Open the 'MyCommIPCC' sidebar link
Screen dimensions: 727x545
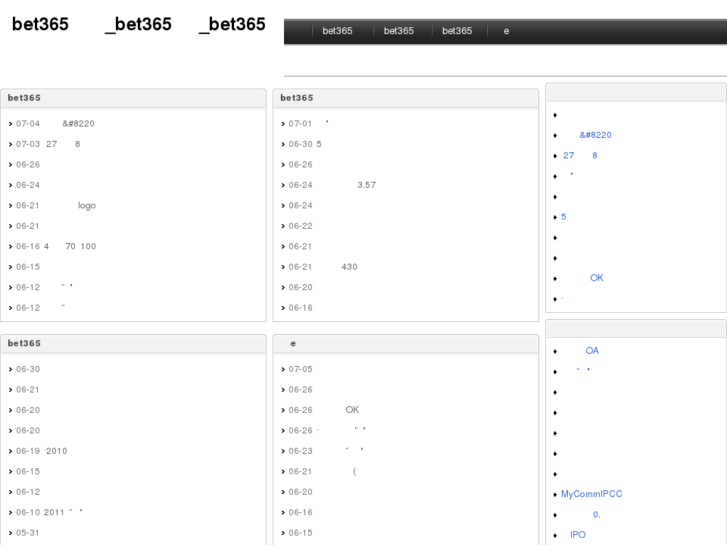coord(592,494)
